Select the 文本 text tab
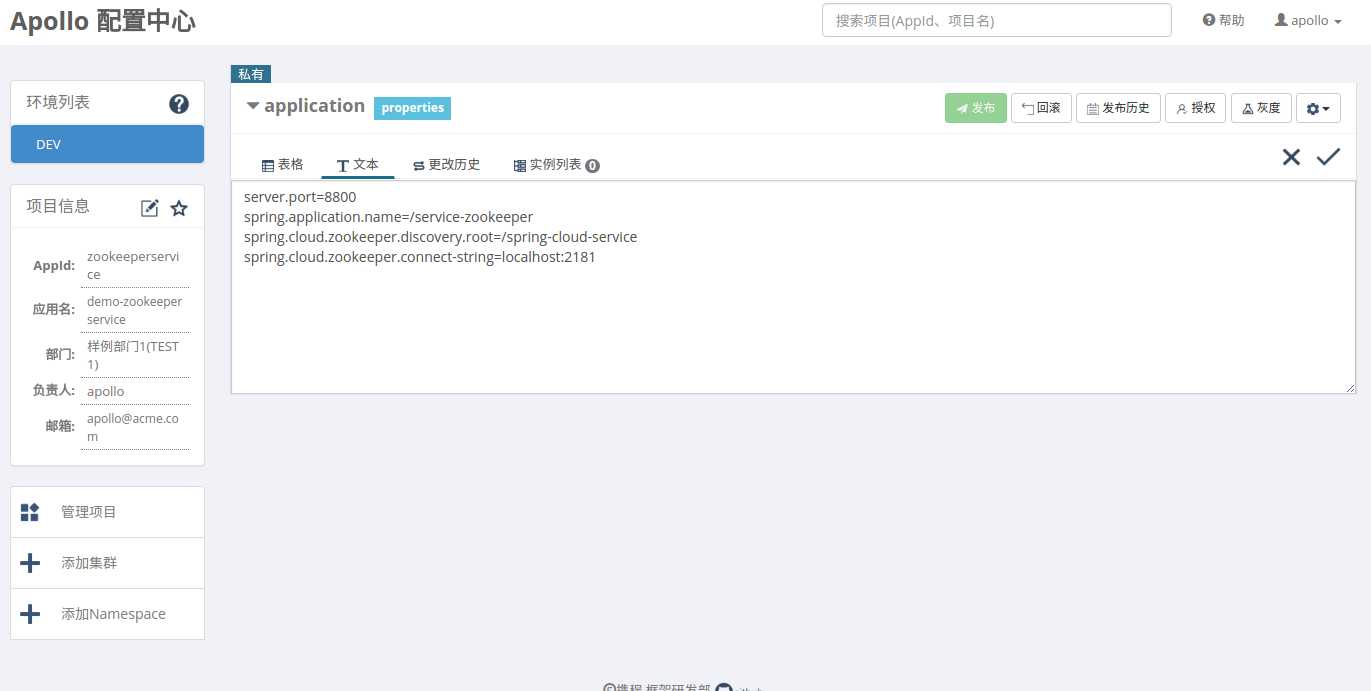Screen dimensions: 1371x691 tap(358, 165)
